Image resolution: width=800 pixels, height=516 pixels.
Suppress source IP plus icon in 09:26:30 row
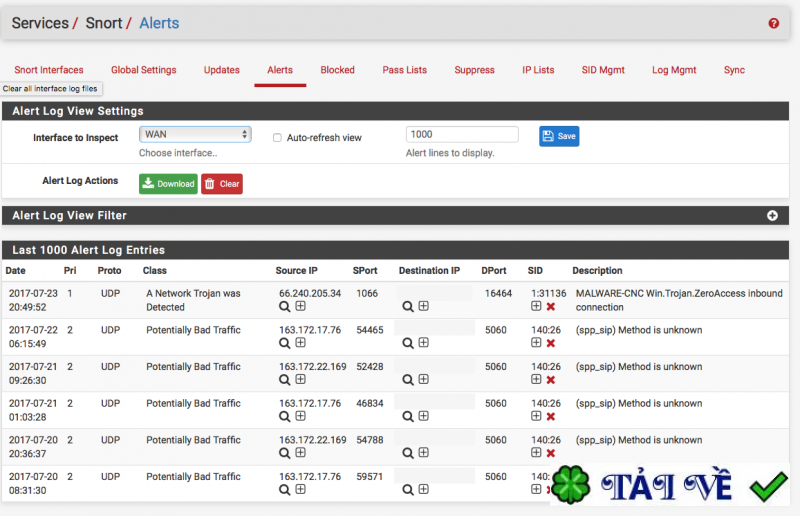[x=301, y=379]
